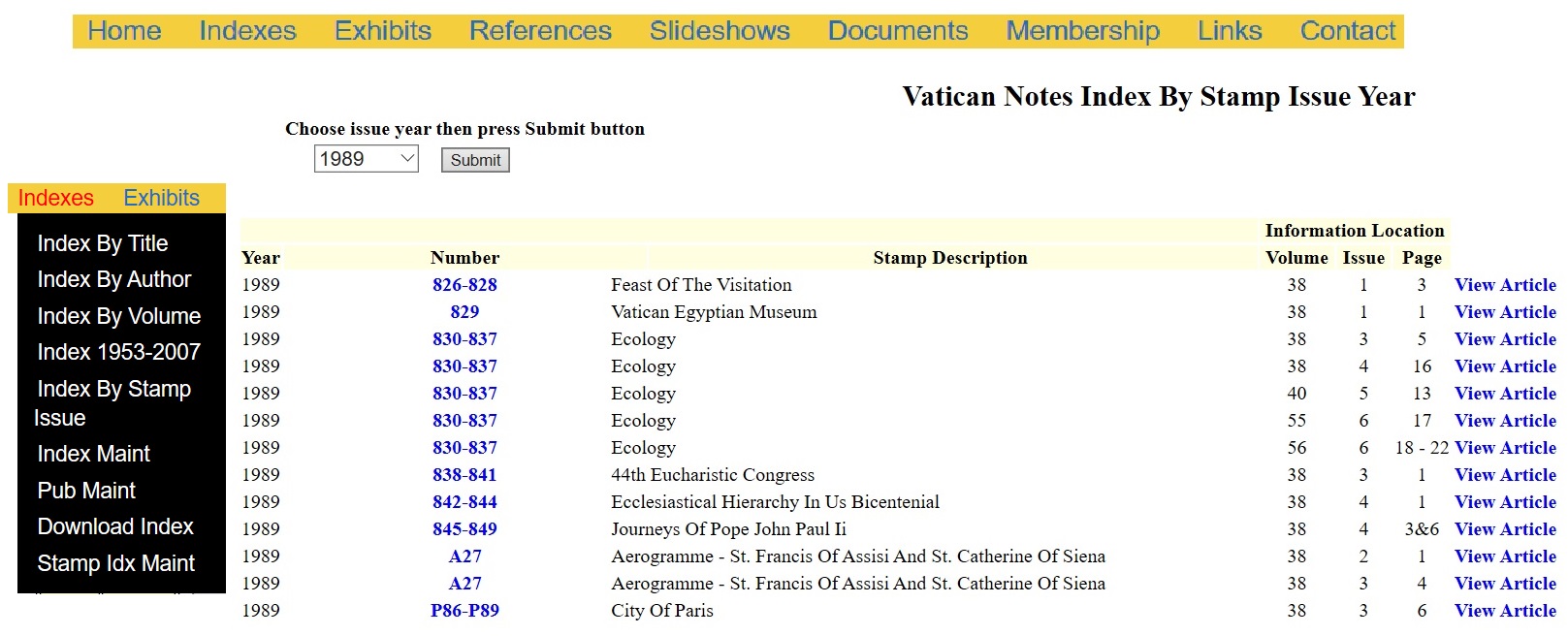Open the Documents menu item
The height and width of the screenshot is (636, 1568).
point(897,31)
